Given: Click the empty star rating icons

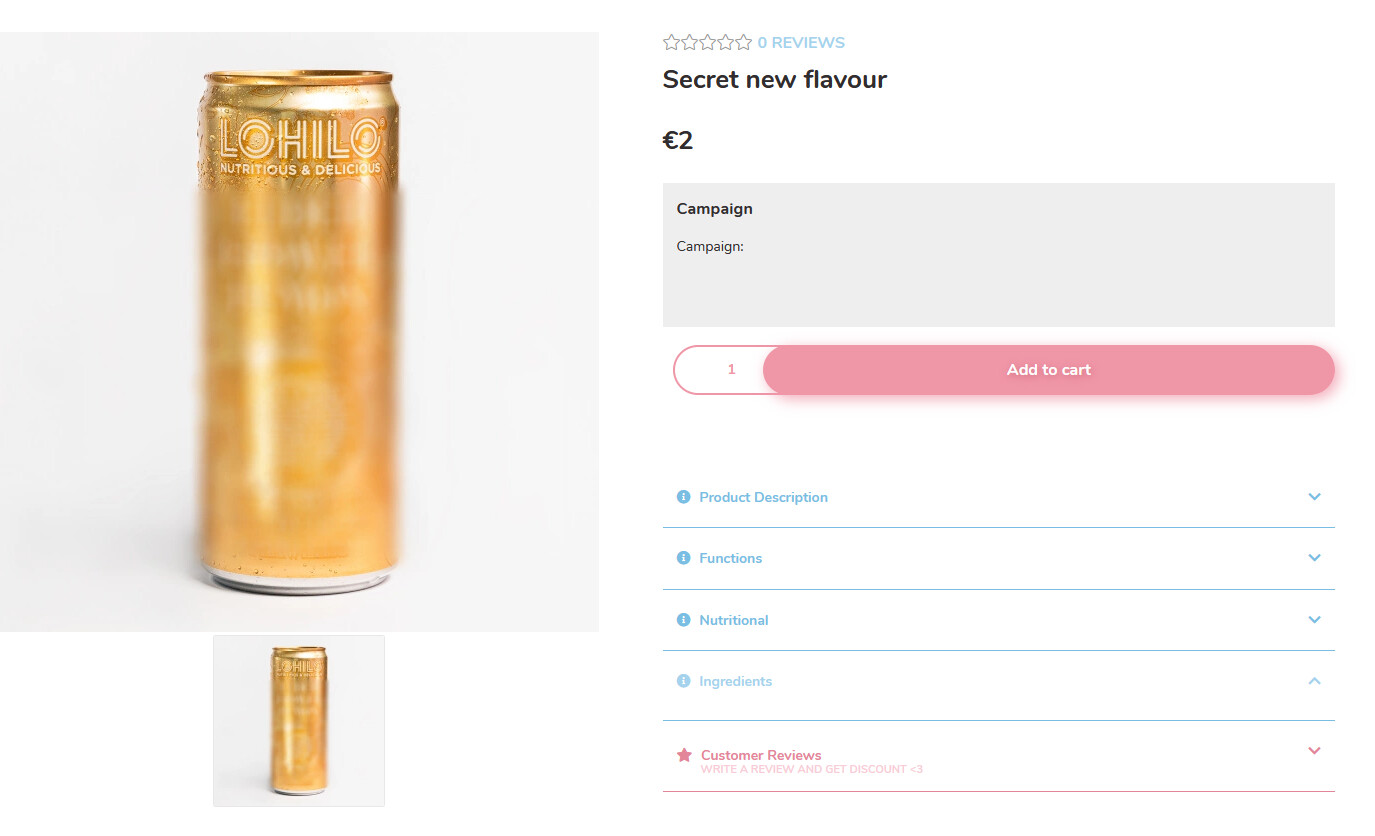Looking at the screenshot, I should tap(707, 42).
